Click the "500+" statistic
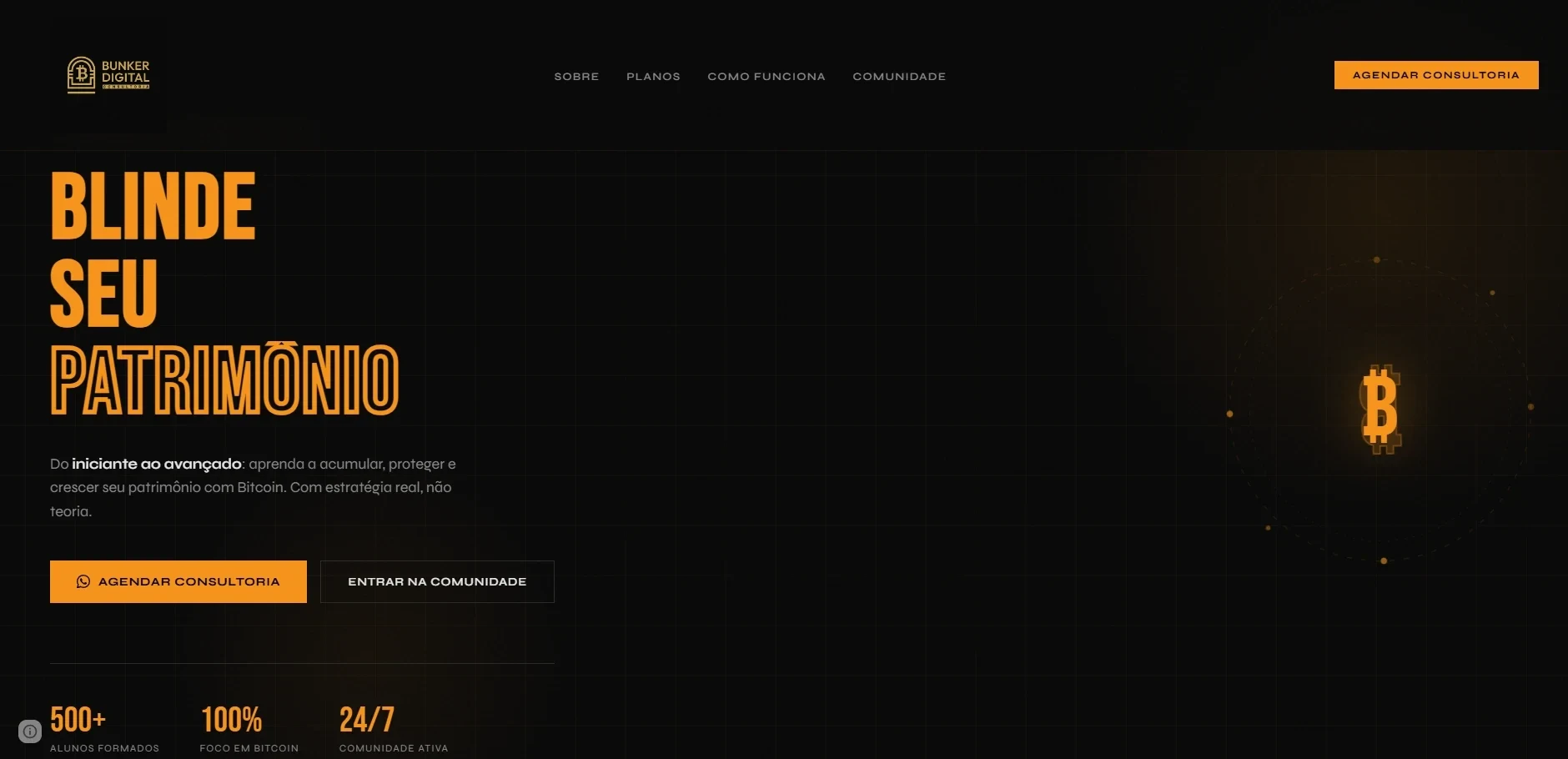The width and height of the screenshot is (1568, 759). (78, 719)
